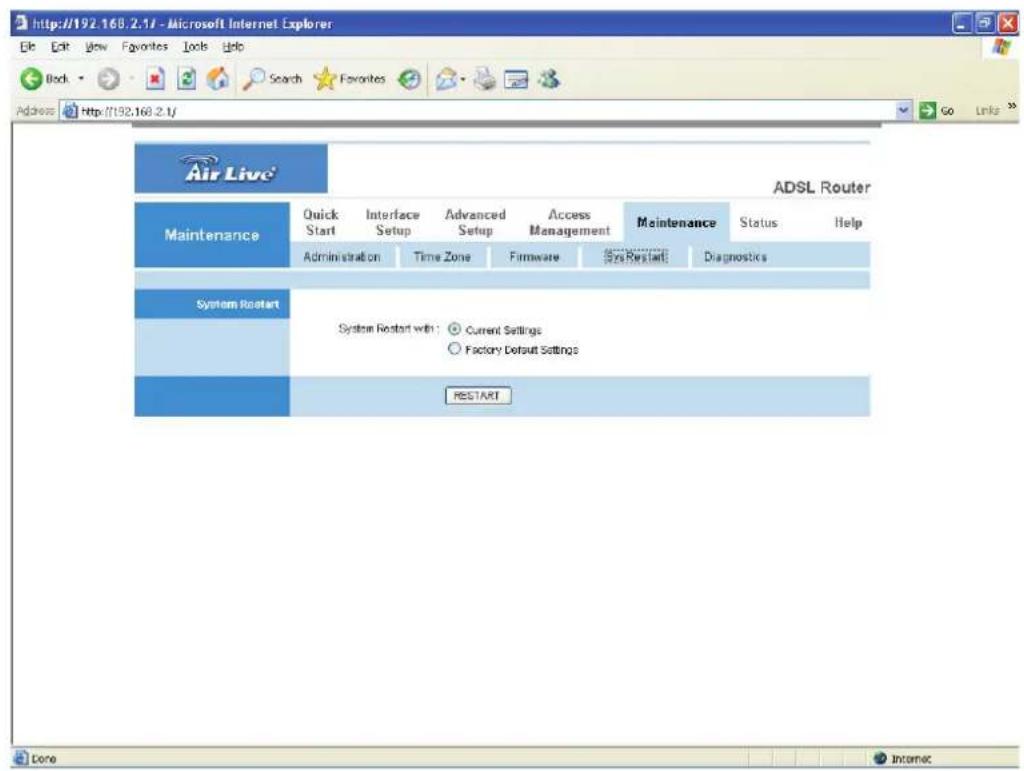The width and height of the screenshot is (1024, 771).
Task: Expand the Mail icon dropdown arrow
Action: coord(463,80)
